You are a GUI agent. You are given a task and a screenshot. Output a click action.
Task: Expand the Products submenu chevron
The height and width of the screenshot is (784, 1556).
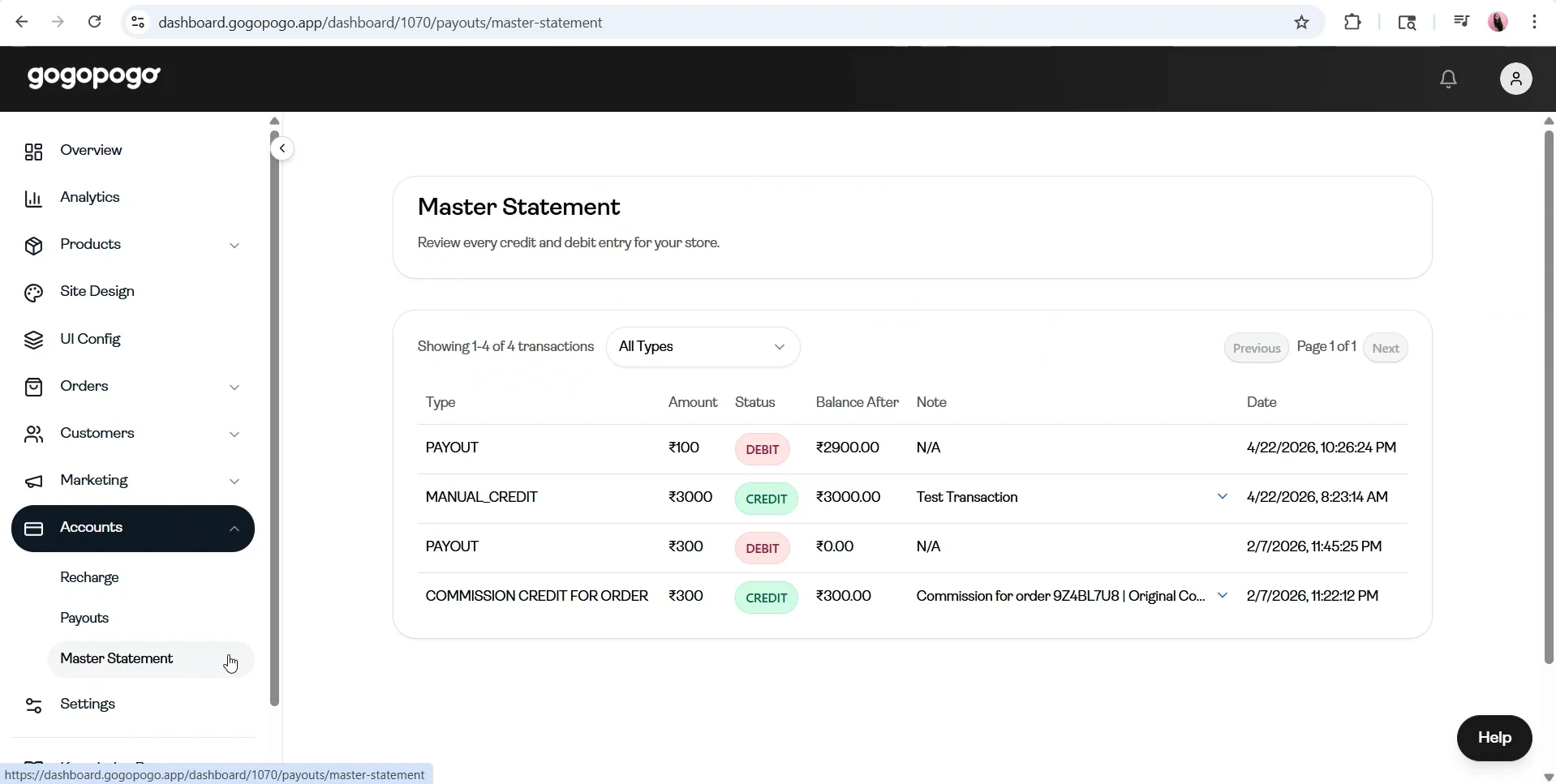point(234,246)
